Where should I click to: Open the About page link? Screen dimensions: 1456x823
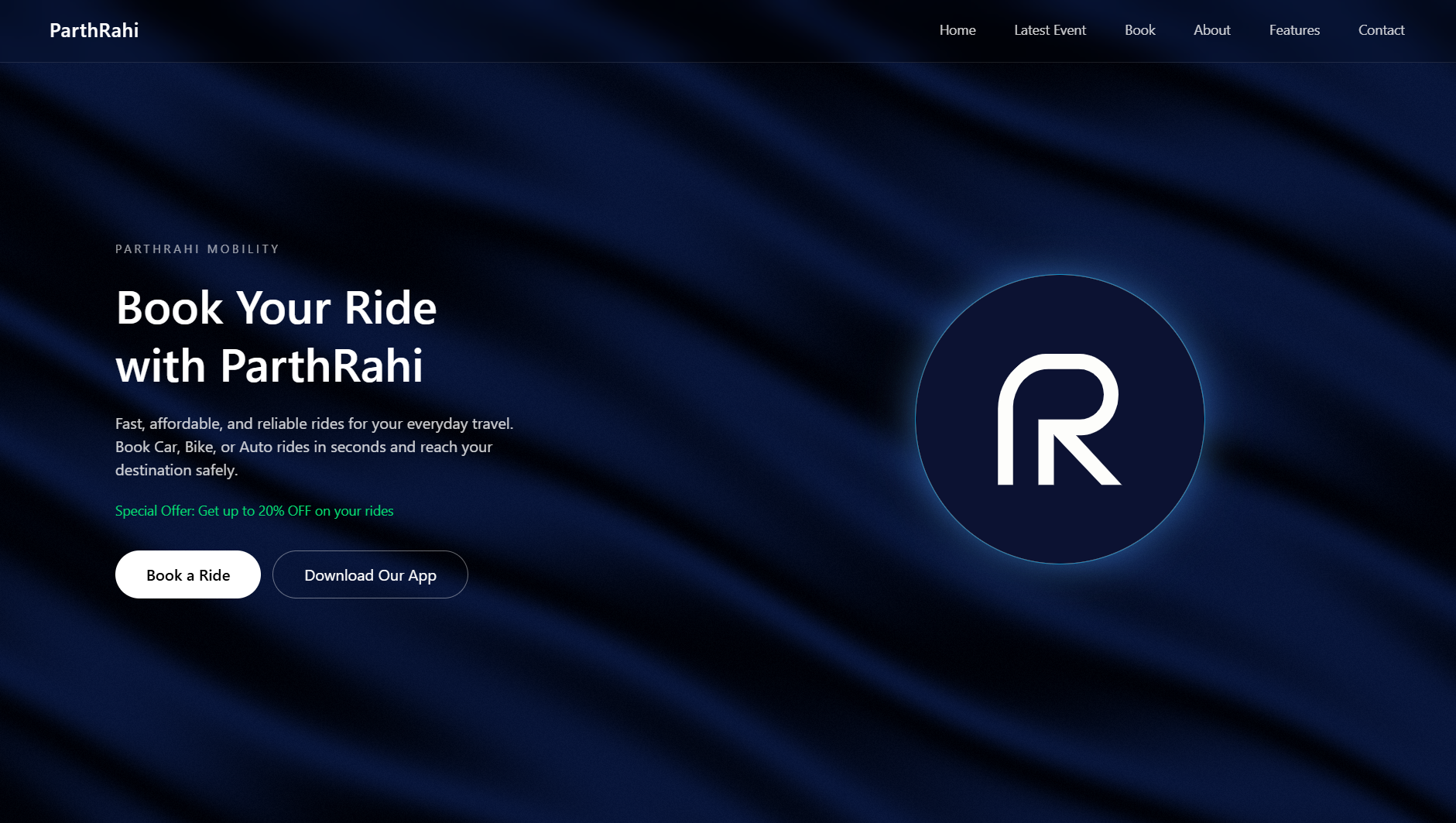click(x=1211, y=30)
